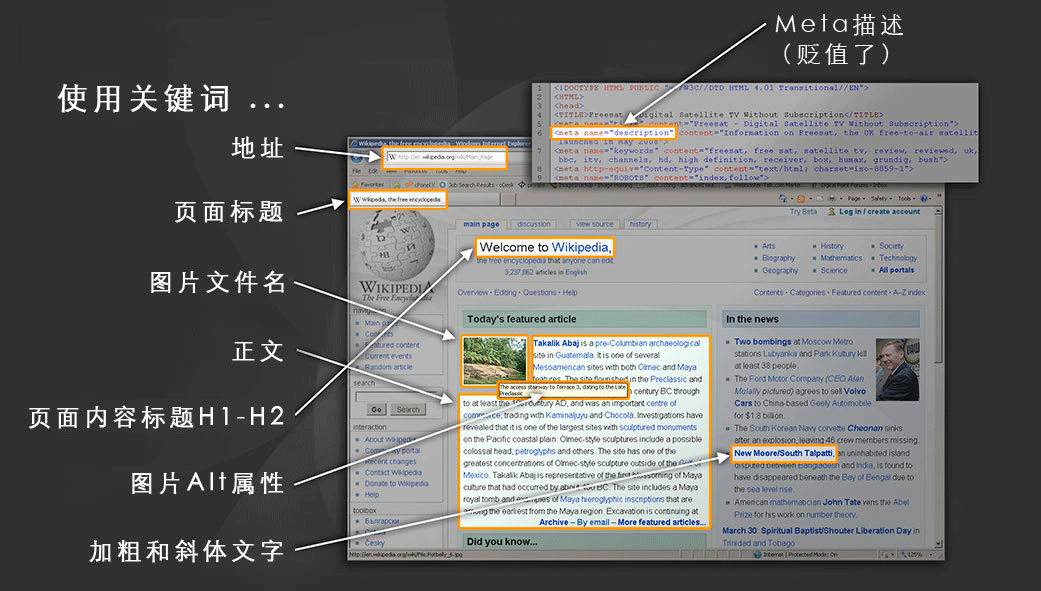The image size is (1041, 591).
Task: Click 'Donate to Wikipedia' in the sidebar
Action: [x=396, y=483]
